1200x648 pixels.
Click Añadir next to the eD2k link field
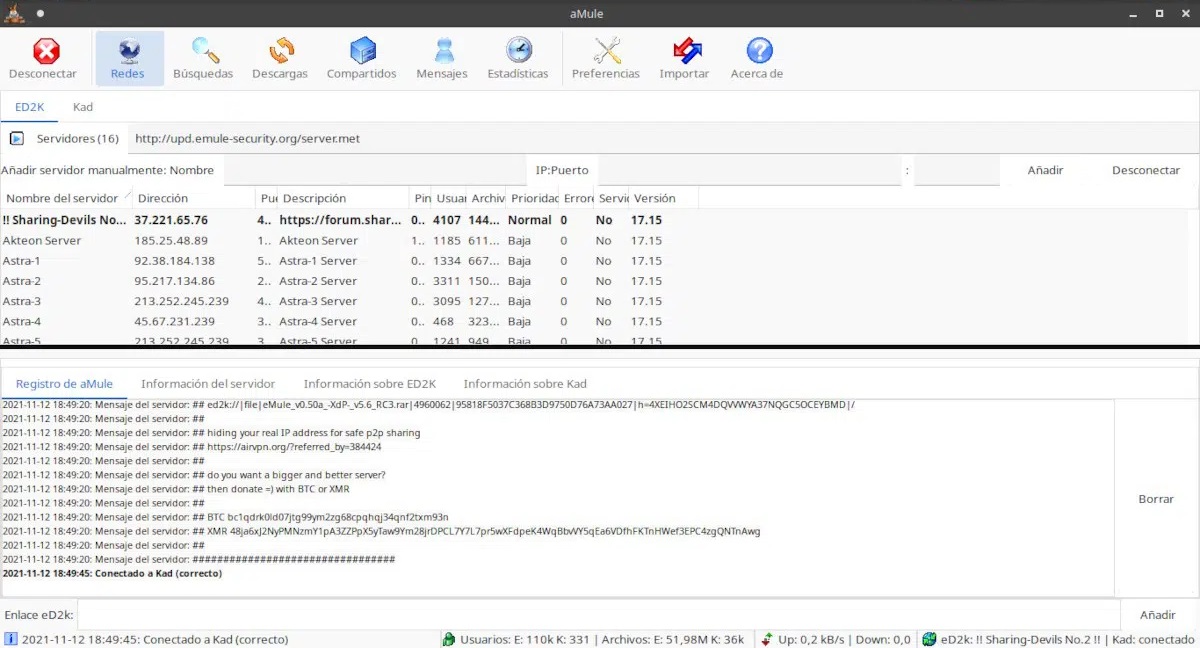point(1158,615)
